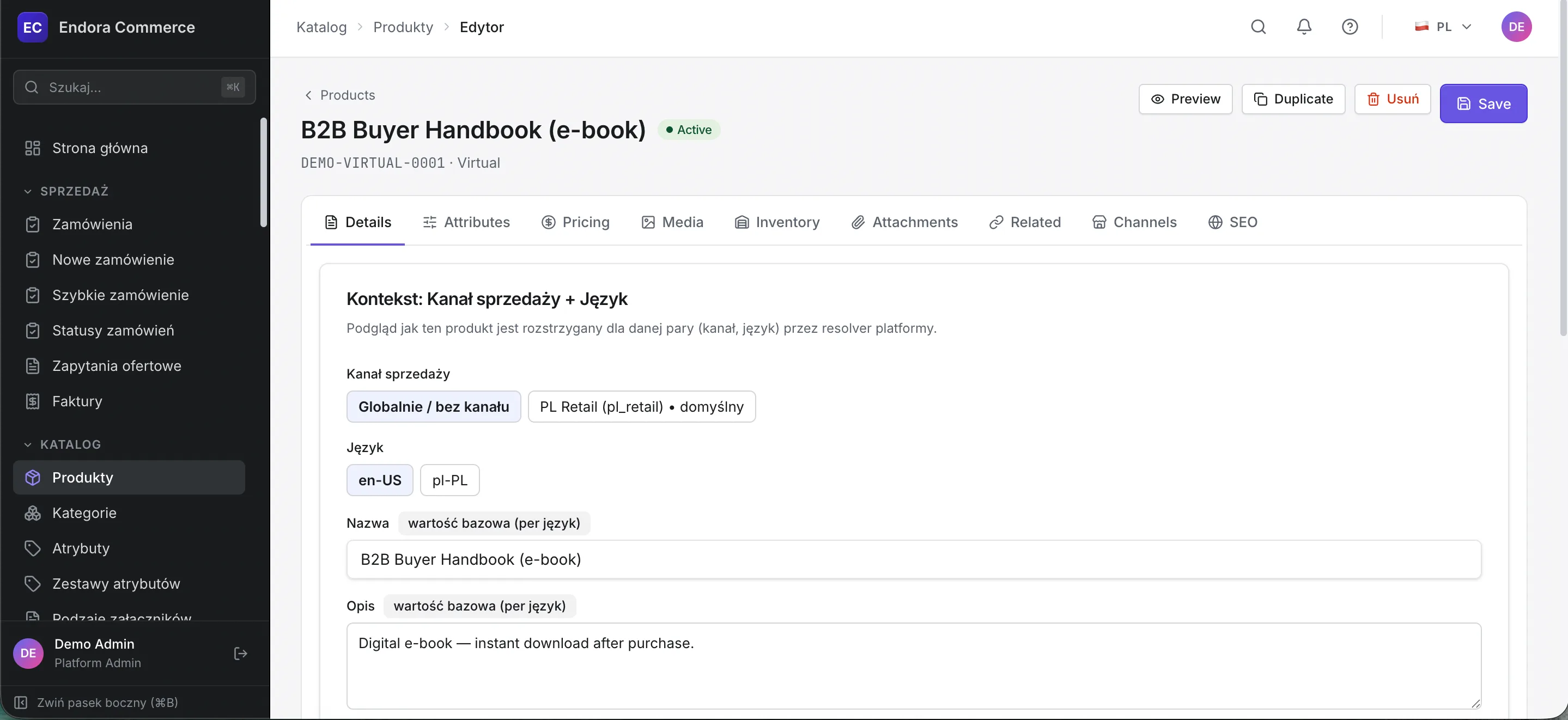Click the Opis textarea resize handle
1568x720 pixels.
(1475, 704)
